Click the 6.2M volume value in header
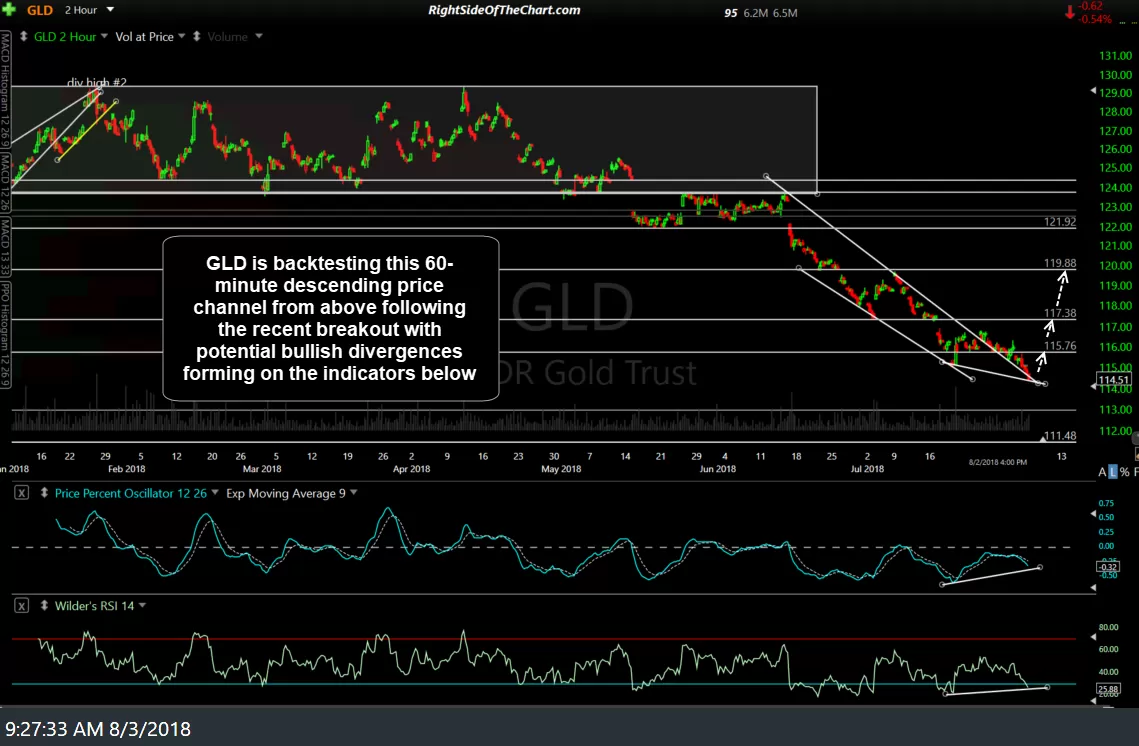Viewport: 1139px width, 746px height. coord(755,12)
